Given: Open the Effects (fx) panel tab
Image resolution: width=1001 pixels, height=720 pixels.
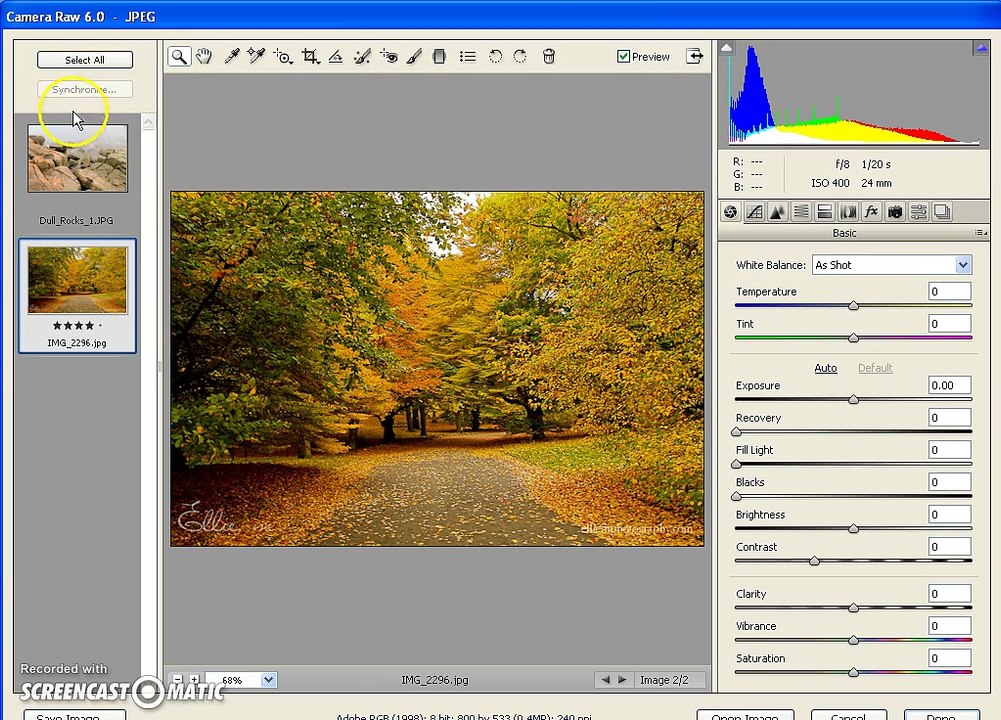Looking at the screenshot, I should coord(871,212).
